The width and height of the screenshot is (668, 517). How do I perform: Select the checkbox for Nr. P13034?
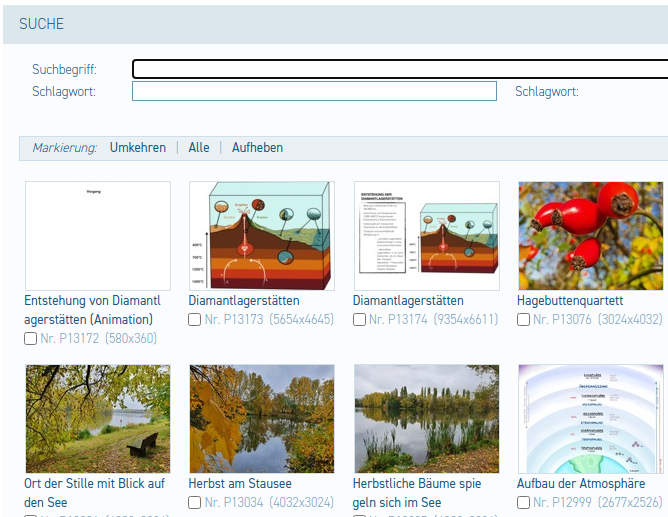(195, 502)
